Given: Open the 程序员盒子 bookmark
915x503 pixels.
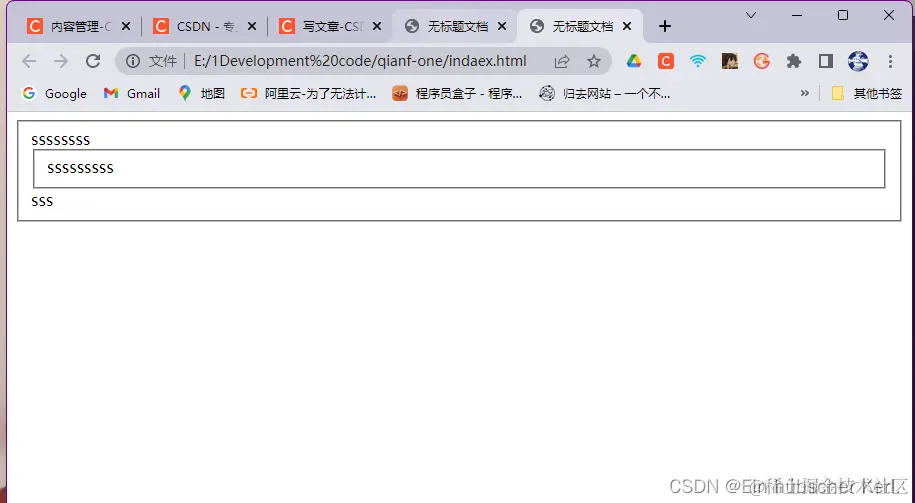Looking at the screenshot, I should coord(458,93).
